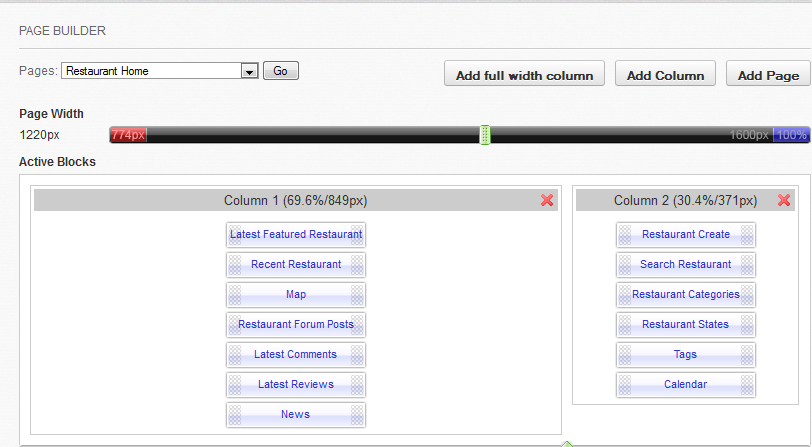Remove Column 1 with red X icon

pos(547,201)
